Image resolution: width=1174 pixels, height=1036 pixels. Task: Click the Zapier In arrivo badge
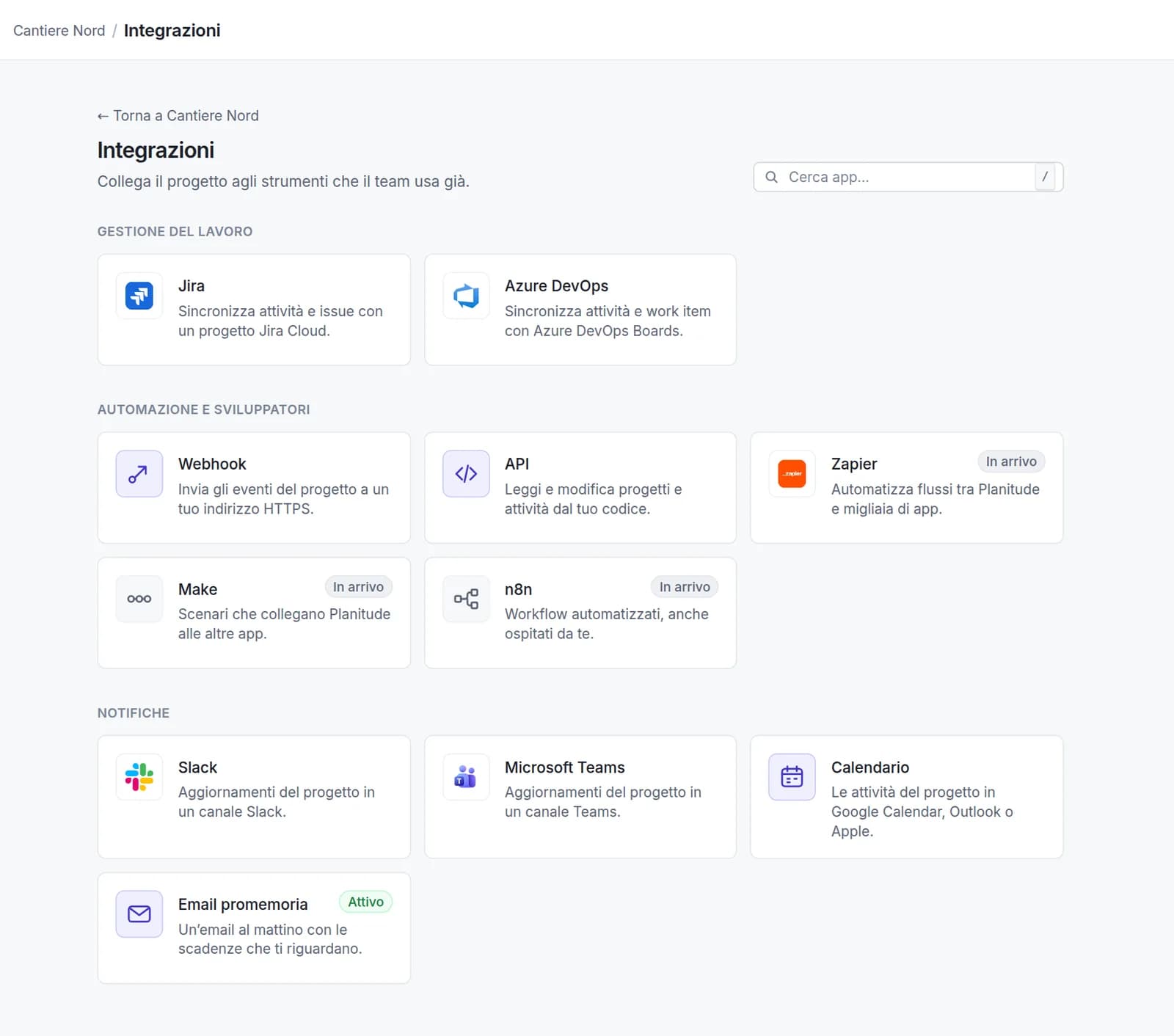pos(1011,462)
